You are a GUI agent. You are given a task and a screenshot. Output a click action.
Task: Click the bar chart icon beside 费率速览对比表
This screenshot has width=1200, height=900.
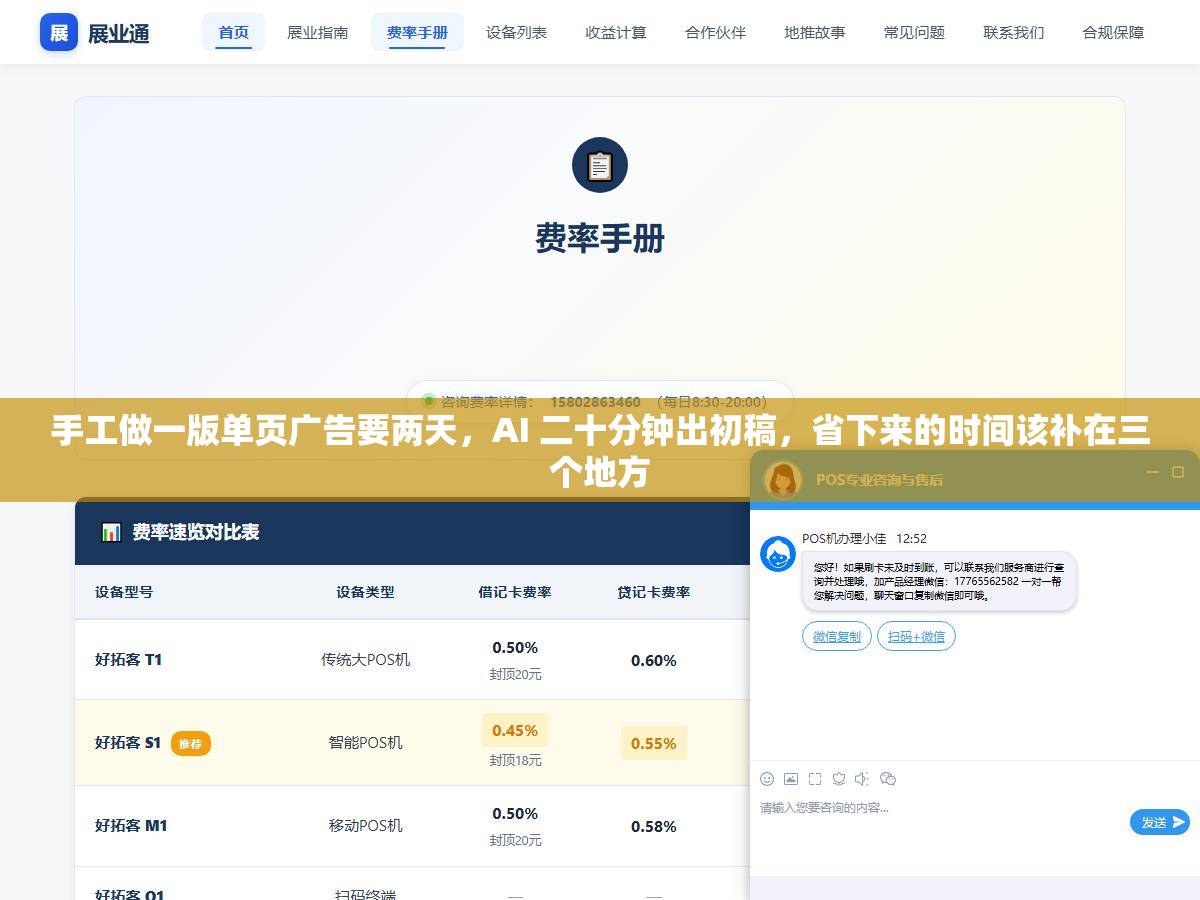click(111, 532)
